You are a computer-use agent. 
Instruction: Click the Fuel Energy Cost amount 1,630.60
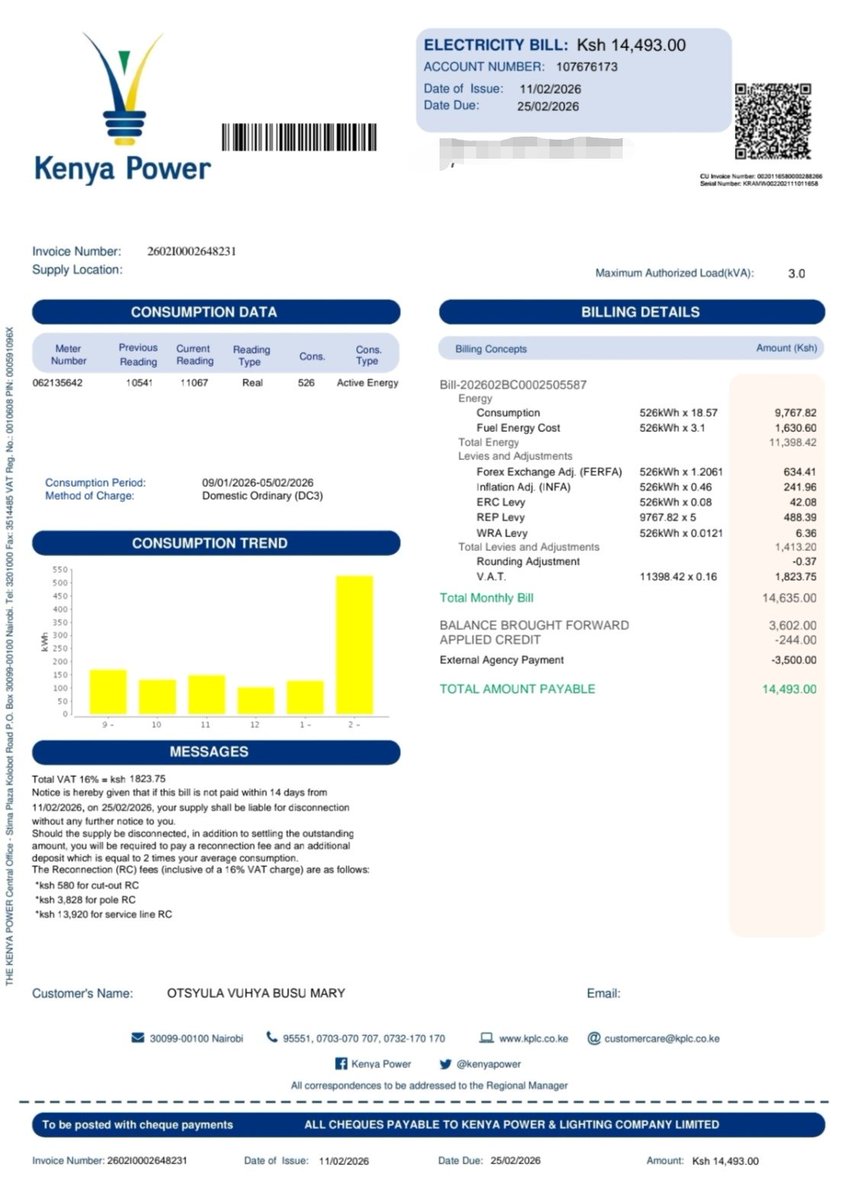point(796,428)
